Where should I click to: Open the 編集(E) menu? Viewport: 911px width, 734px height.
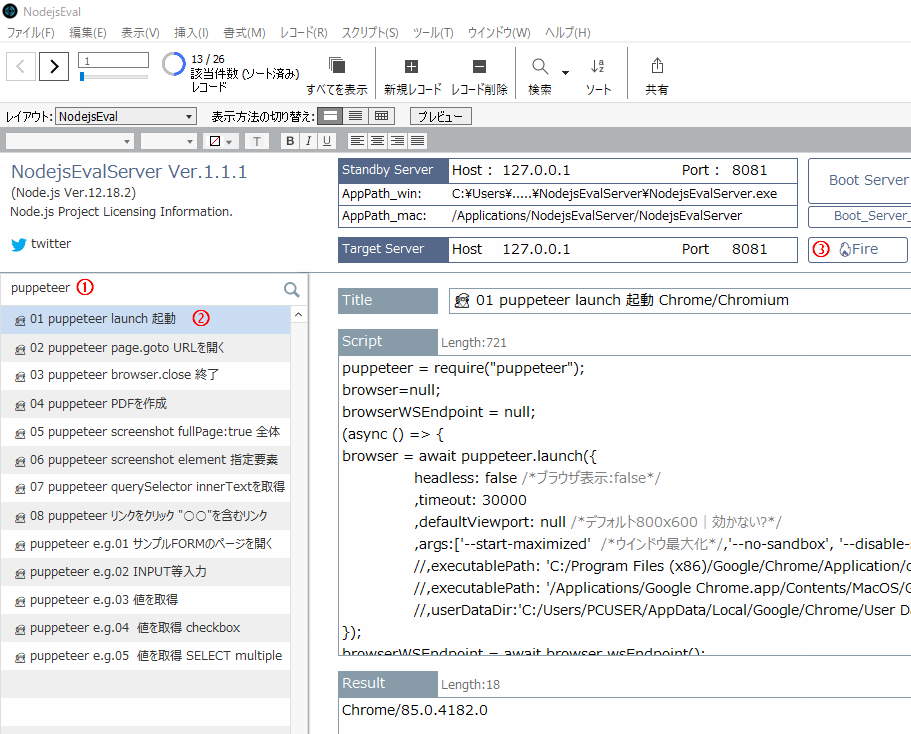[x=88, y=33]
